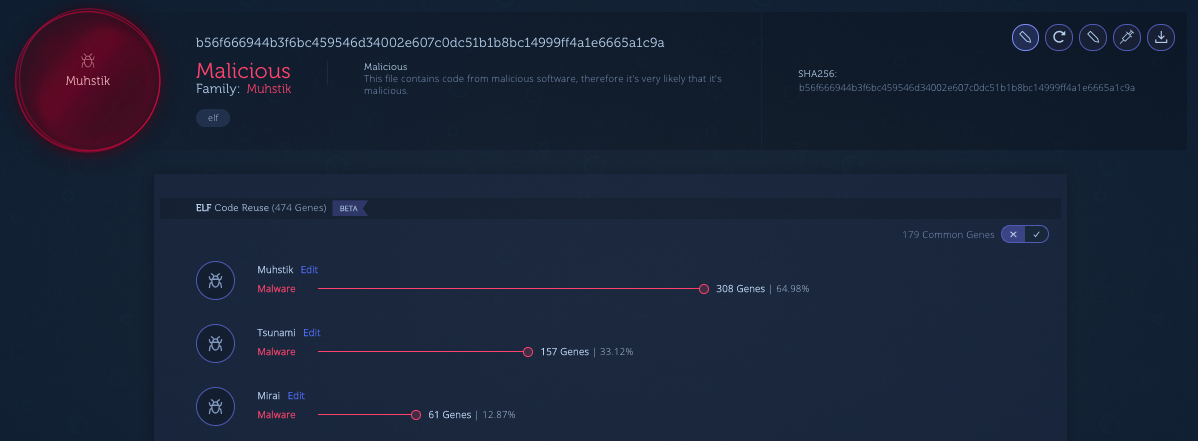The width and height of the screenshot is (1198, 441).
Task: Click the Malware label under Mirai
Action: tap(276, 415)
